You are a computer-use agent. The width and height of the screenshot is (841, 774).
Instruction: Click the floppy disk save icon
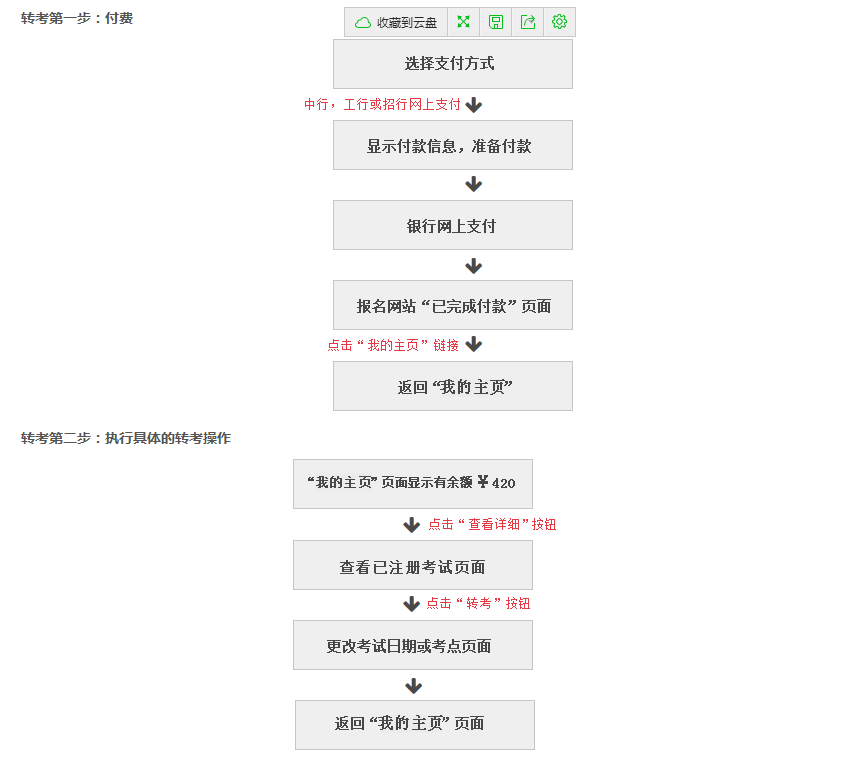[495, 21]
